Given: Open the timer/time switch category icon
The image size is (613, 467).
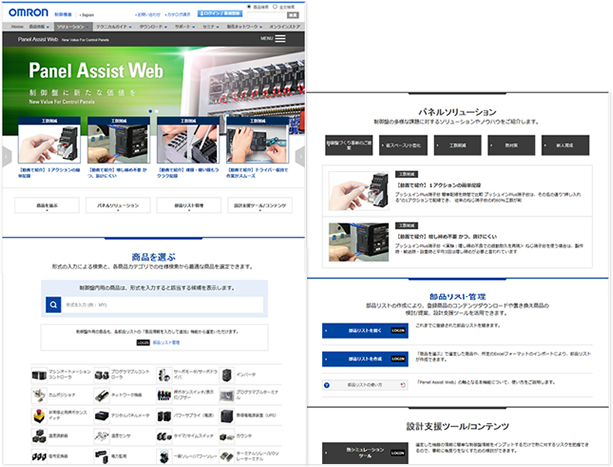Looking at the screenshot, I should click(164, 436).
